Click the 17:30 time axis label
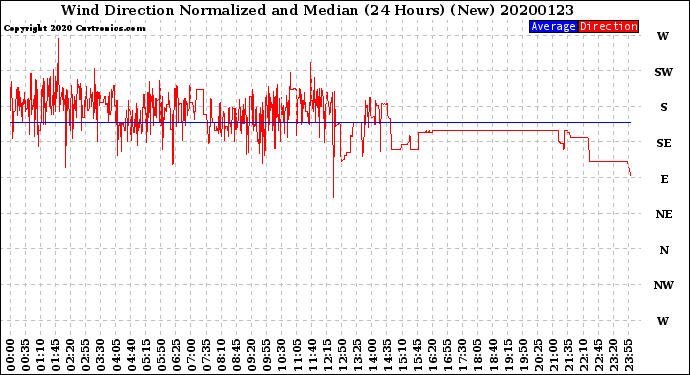690x375 pixels. pos(462,355)
